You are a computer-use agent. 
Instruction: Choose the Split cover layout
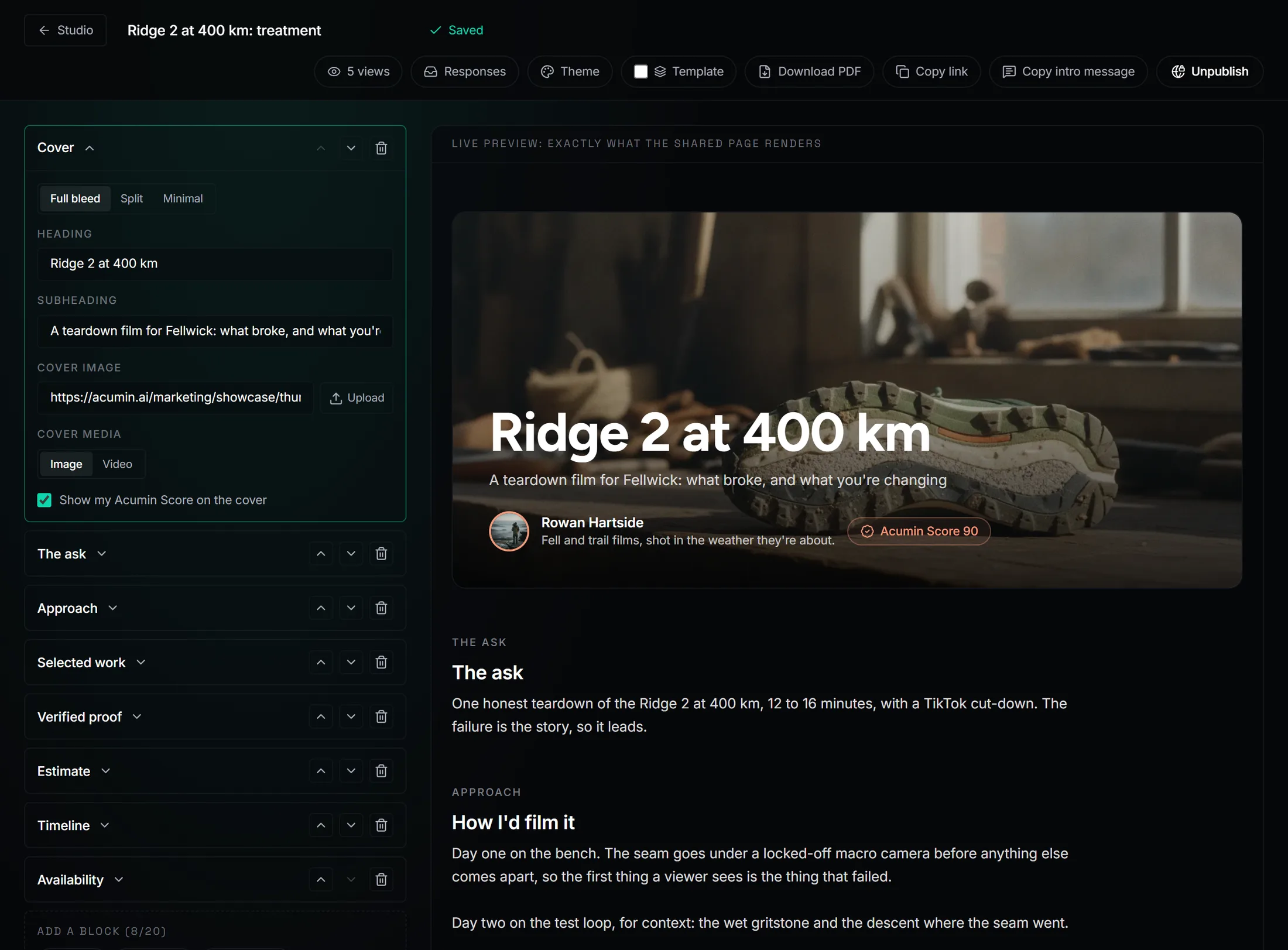(x=132, y=198)
